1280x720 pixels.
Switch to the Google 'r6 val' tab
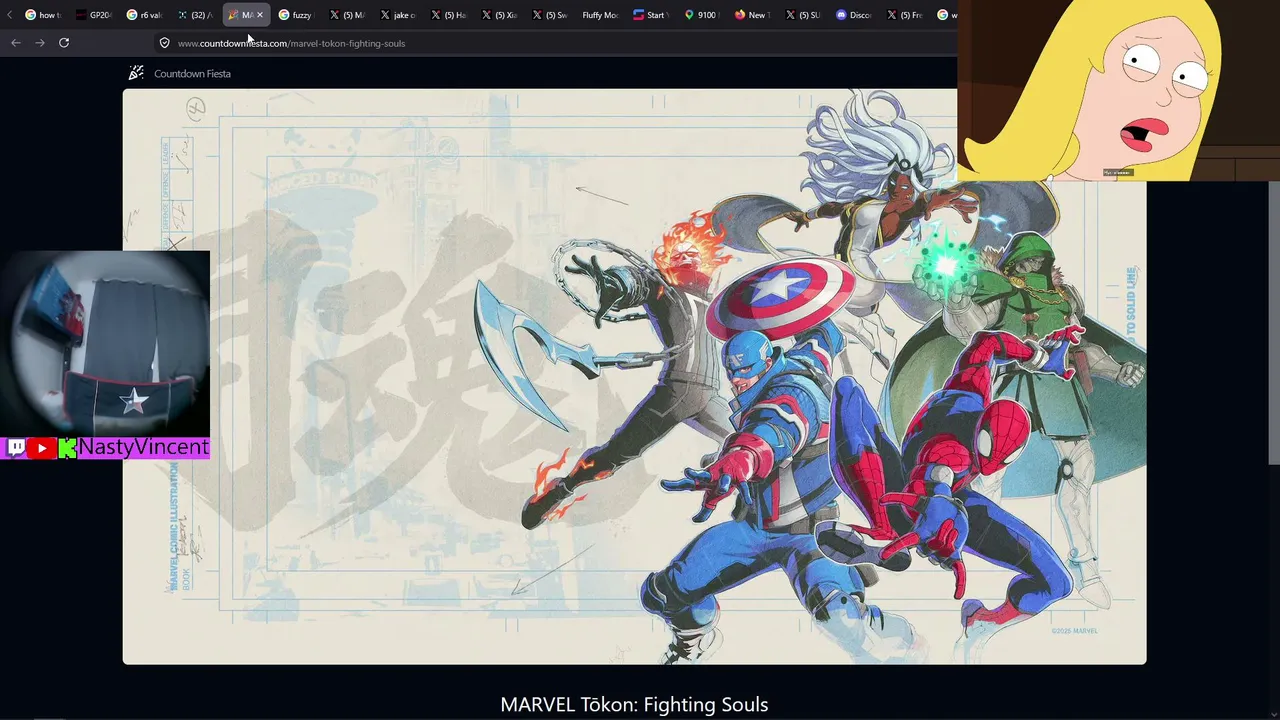tap(144, 15)
